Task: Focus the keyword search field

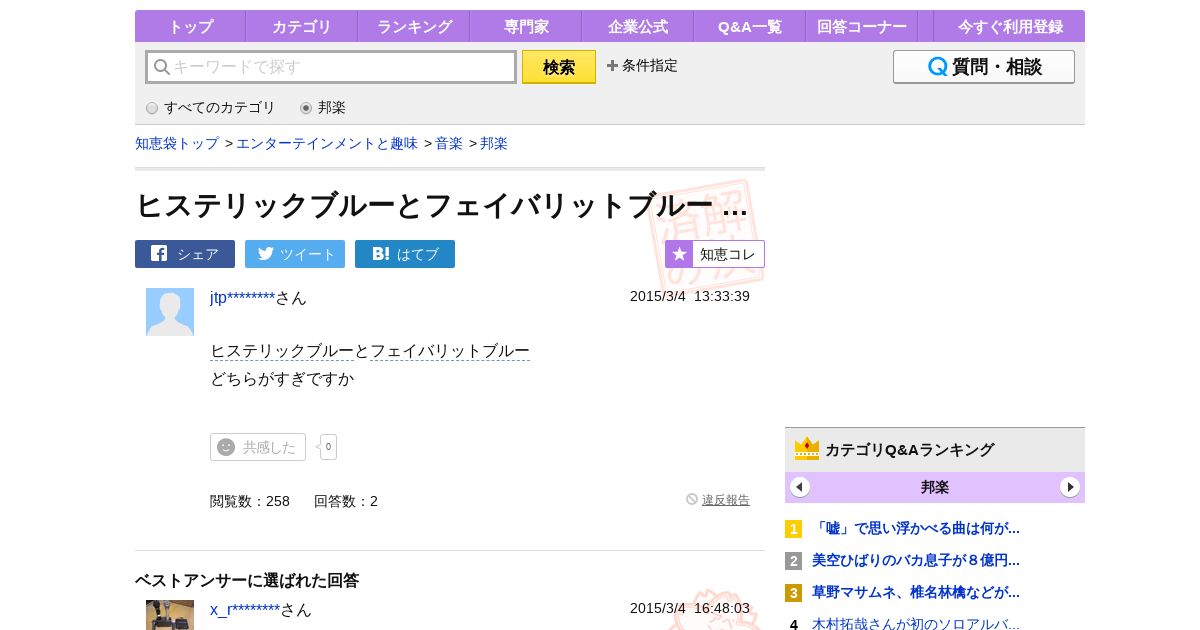Action: pyautogui.click(x=331, y=67)
